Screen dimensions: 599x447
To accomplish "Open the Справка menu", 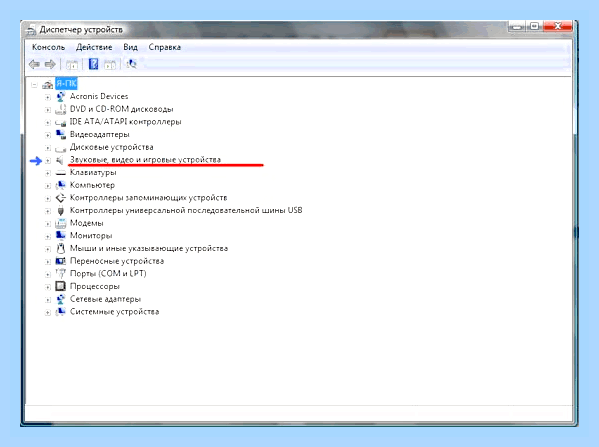I will click(x=165, y=47).
